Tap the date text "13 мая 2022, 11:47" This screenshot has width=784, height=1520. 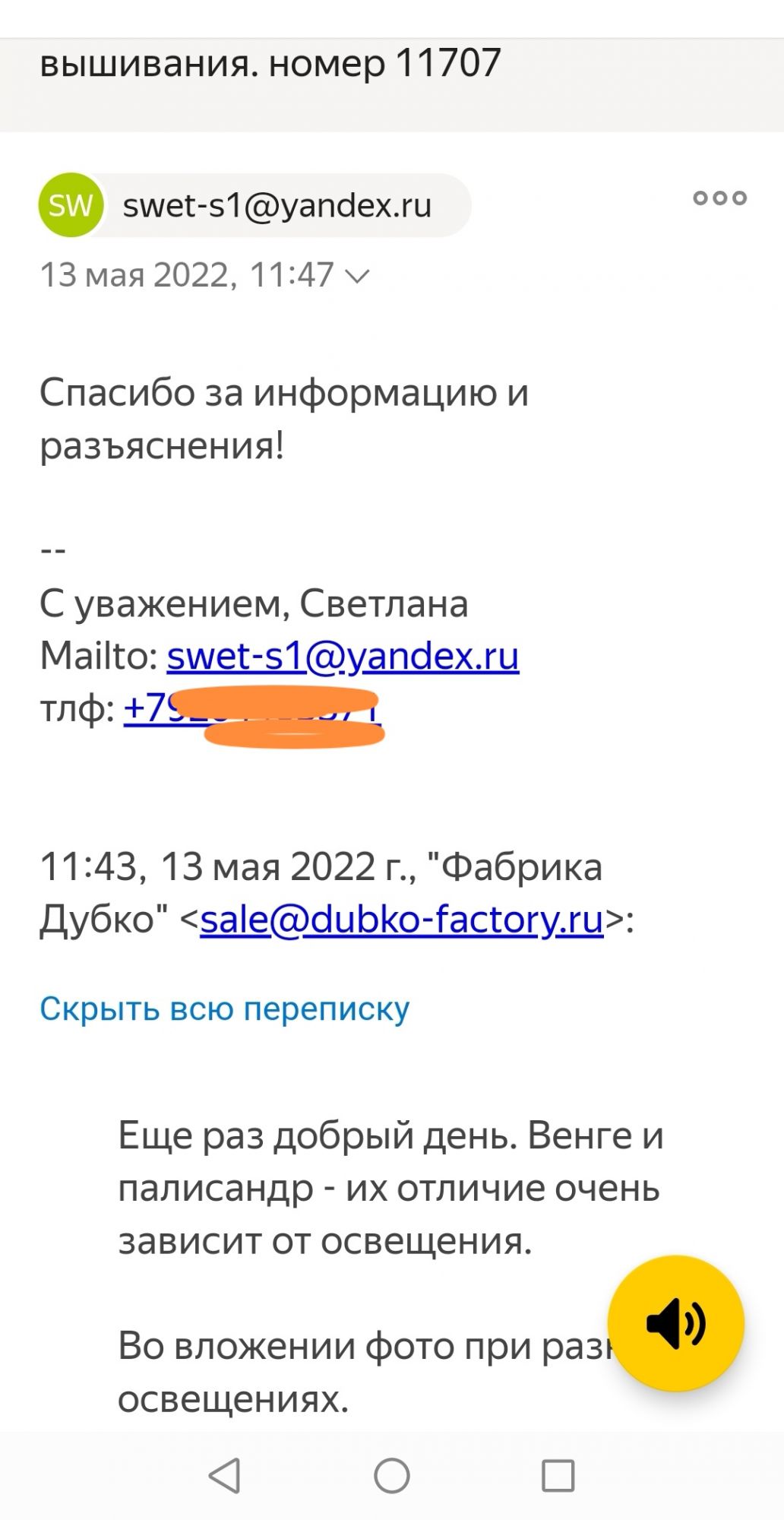tap(186, 275)
